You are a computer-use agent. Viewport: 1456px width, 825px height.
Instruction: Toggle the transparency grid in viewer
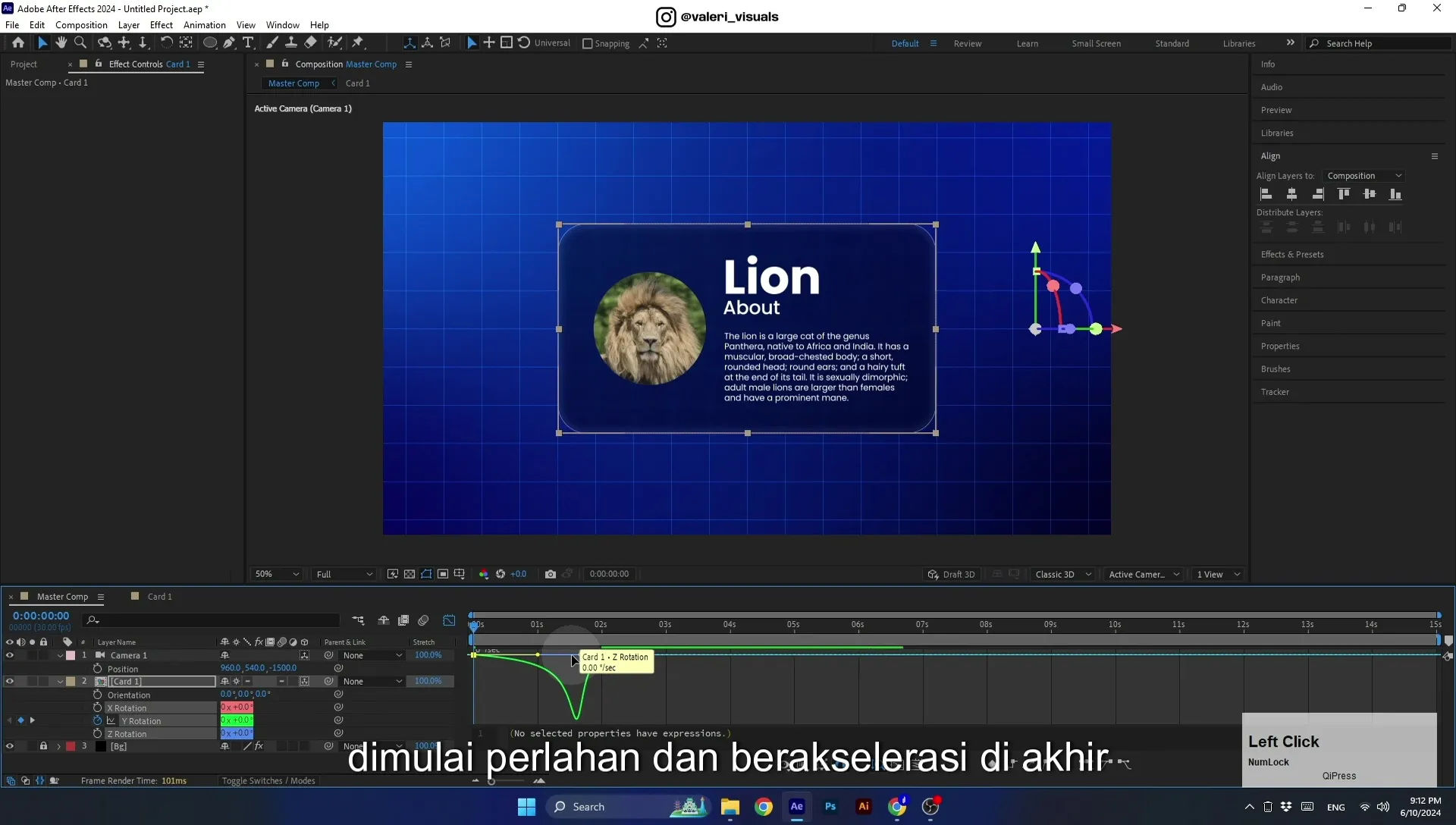coord(409,574)
